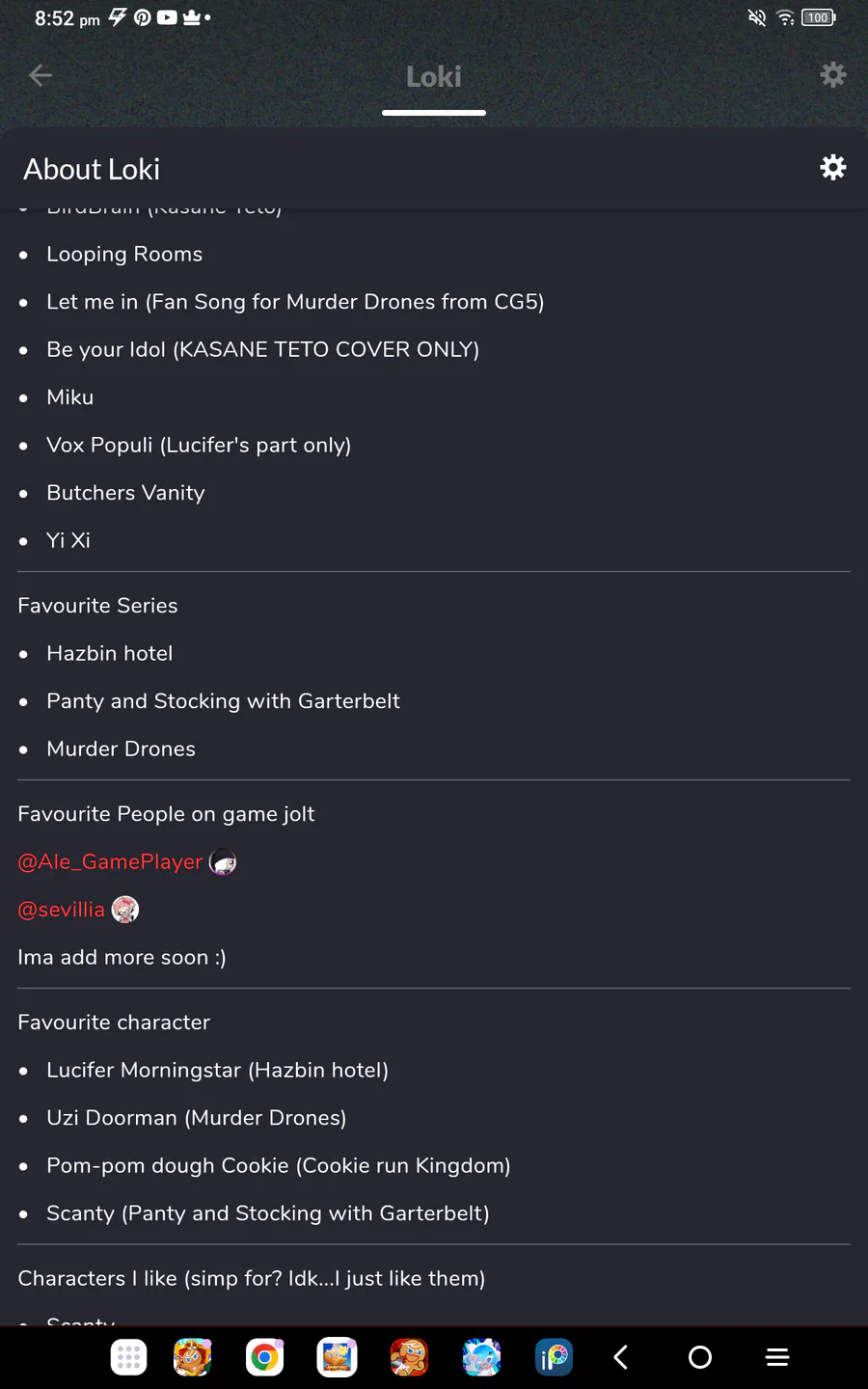The image size is (868, 1389).
Task: Open the ibis Paint app
Action: tap(554, 1358)
